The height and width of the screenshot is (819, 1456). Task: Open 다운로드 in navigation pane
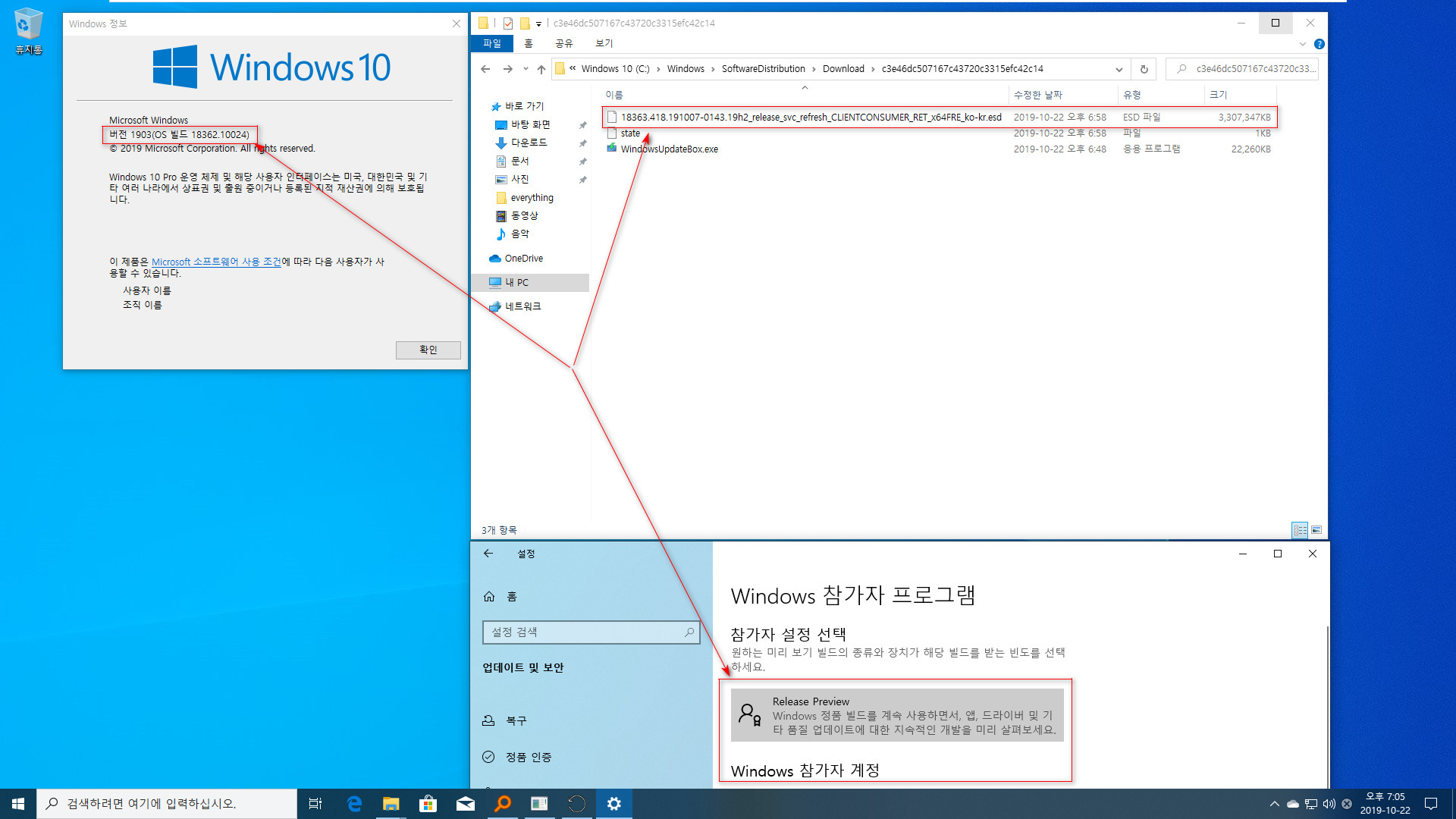coord(529,143)
